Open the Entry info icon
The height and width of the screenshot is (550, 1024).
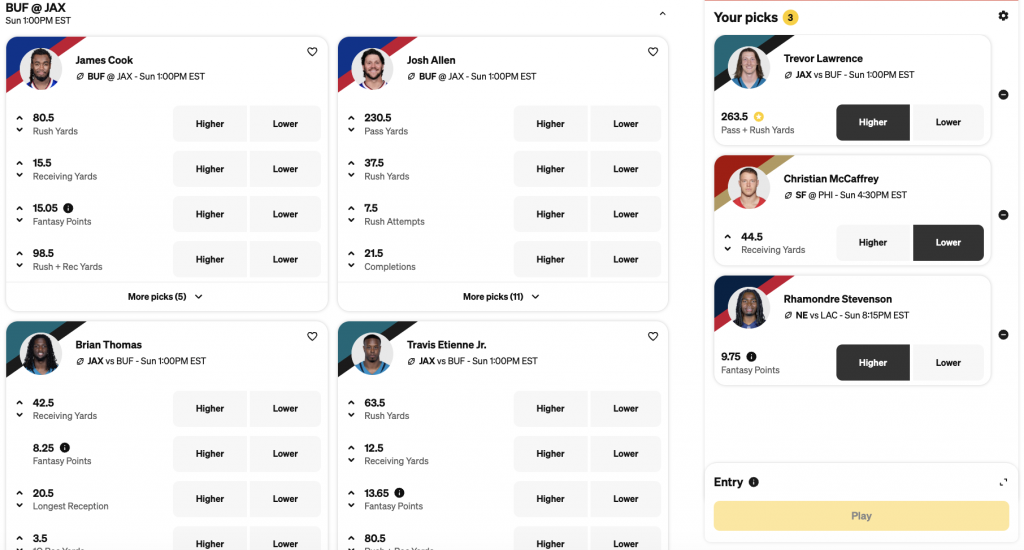click(x=754, y=482)
